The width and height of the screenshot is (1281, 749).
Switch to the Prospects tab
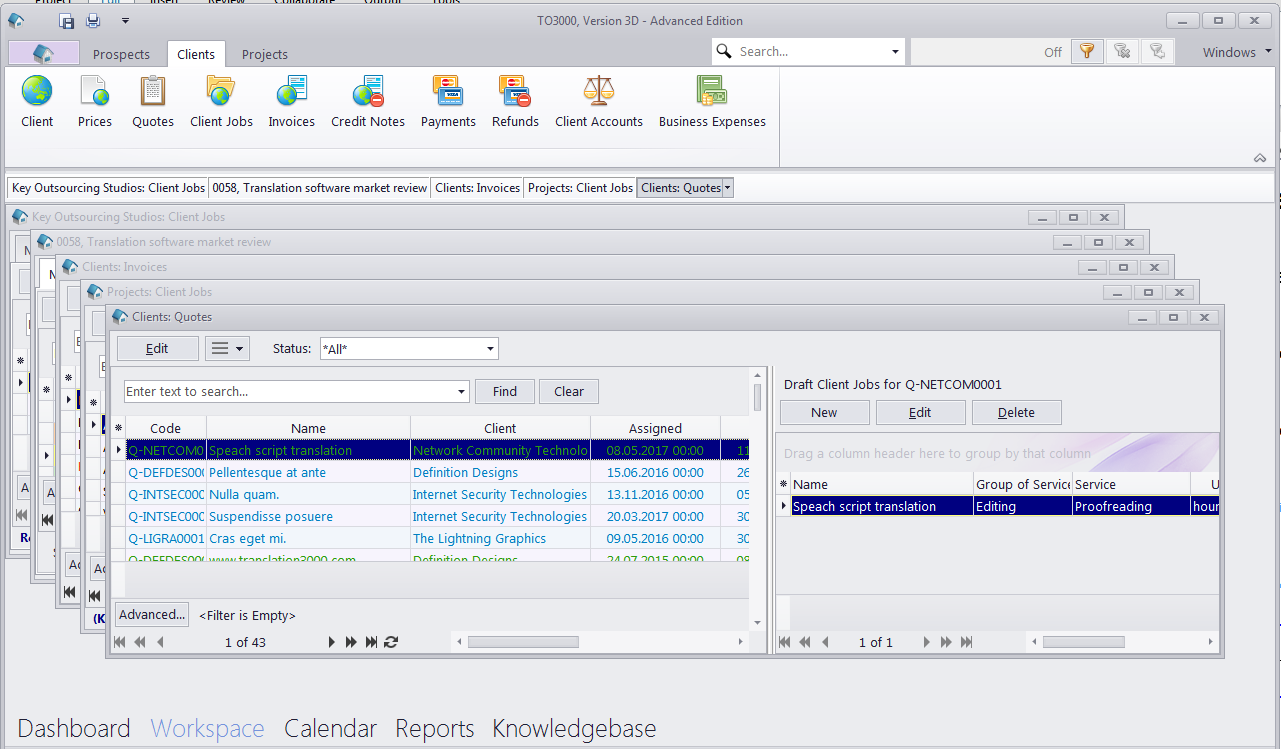click(121, 54)
